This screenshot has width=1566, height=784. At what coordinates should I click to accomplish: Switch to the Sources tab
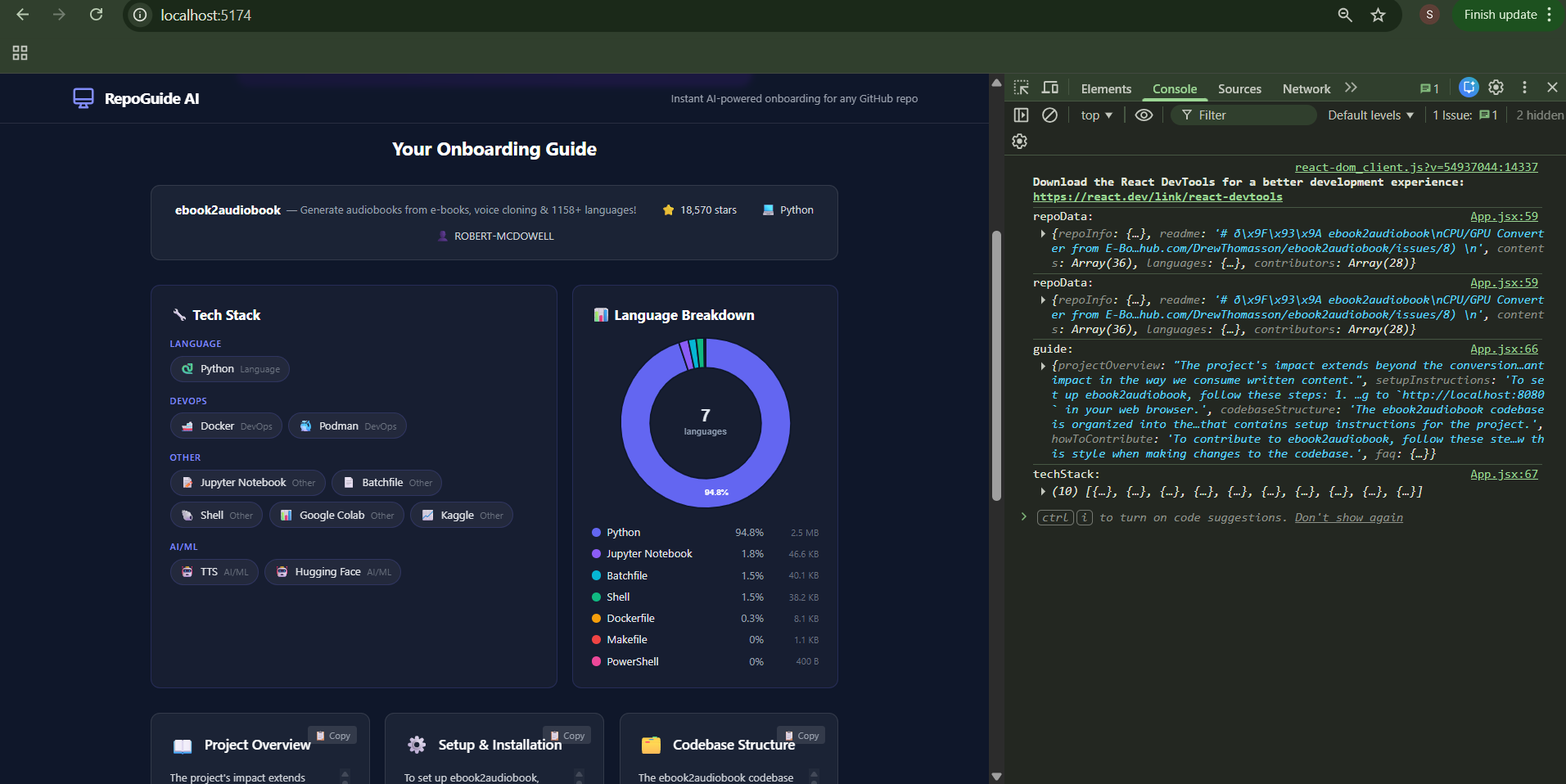pos(1239,89)
